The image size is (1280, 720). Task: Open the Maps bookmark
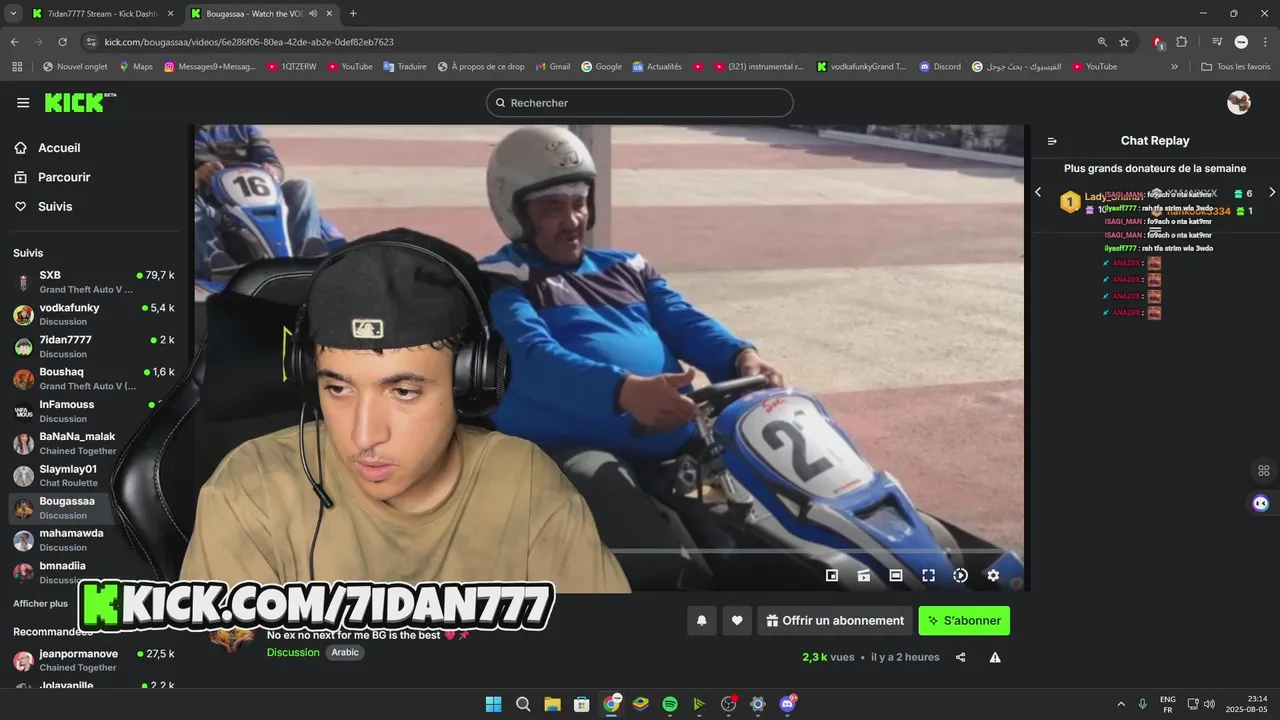[x=135, y=67]
